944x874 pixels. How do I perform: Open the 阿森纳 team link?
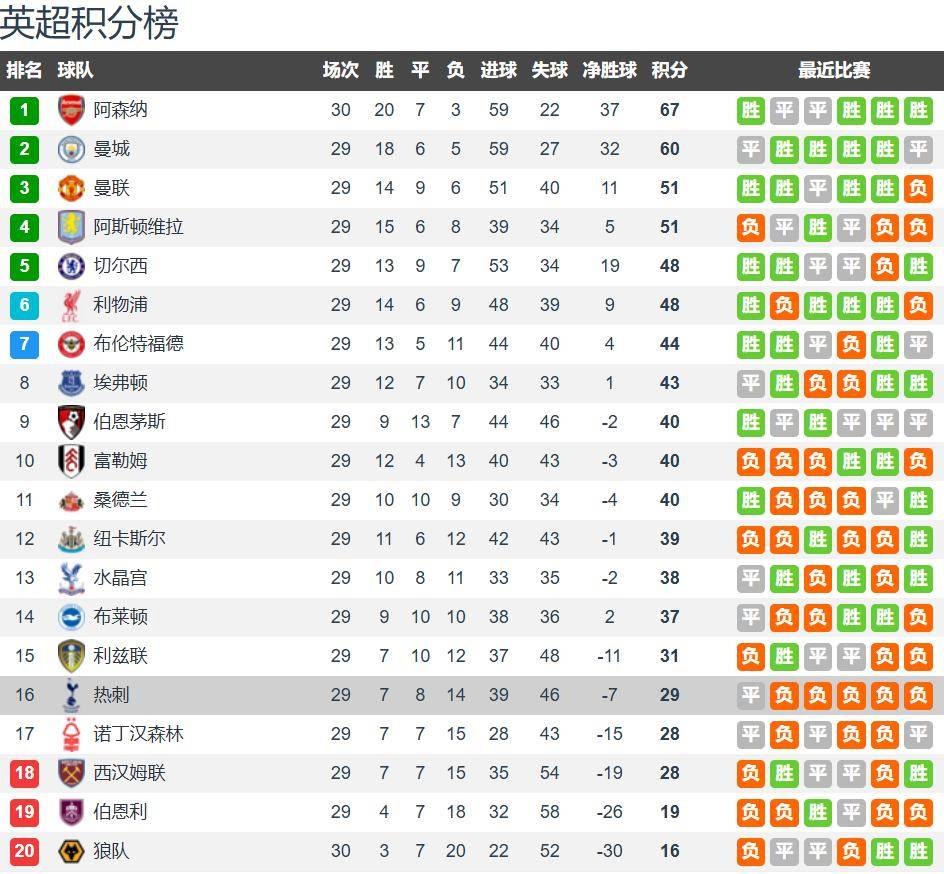click(120, 110)
